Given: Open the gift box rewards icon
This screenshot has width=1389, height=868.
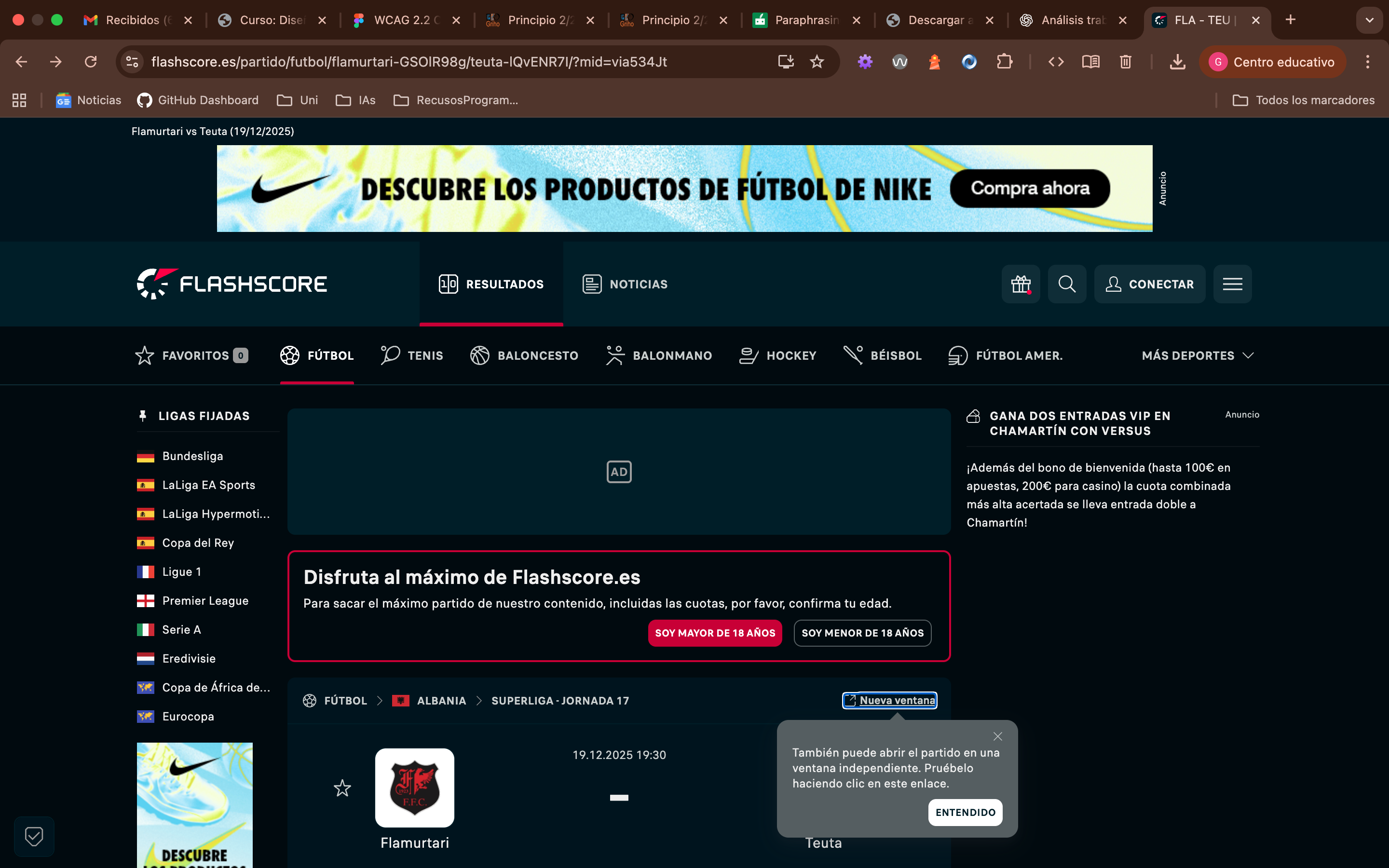Looking at the screenshot, I should (x=1021, y=284).
